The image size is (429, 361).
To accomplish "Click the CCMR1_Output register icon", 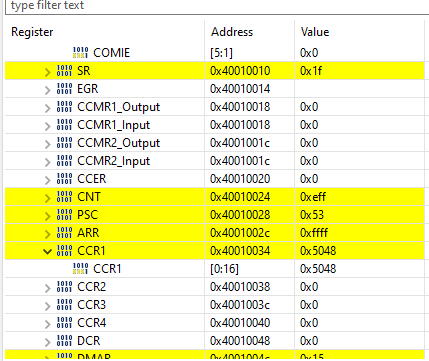I will pyautogui.click(x=64, y=107).
